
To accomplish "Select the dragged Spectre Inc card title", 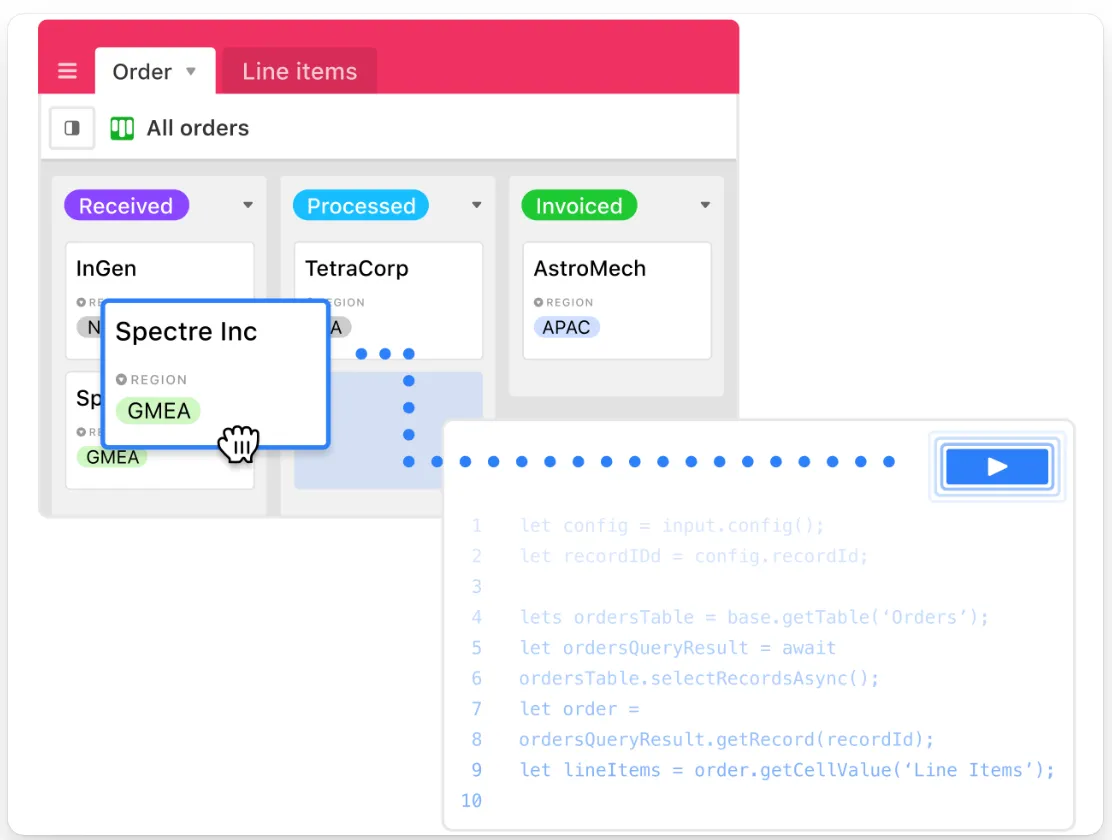I will pyautogui.click(x=187, y=332).
